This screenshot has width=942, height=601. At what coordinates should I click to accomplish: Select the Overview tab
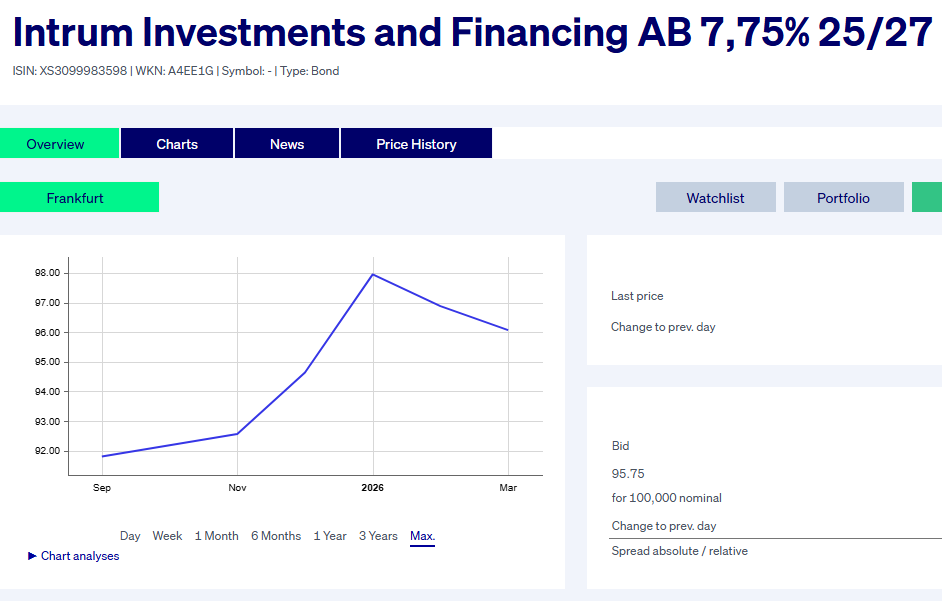coord(56,144)
